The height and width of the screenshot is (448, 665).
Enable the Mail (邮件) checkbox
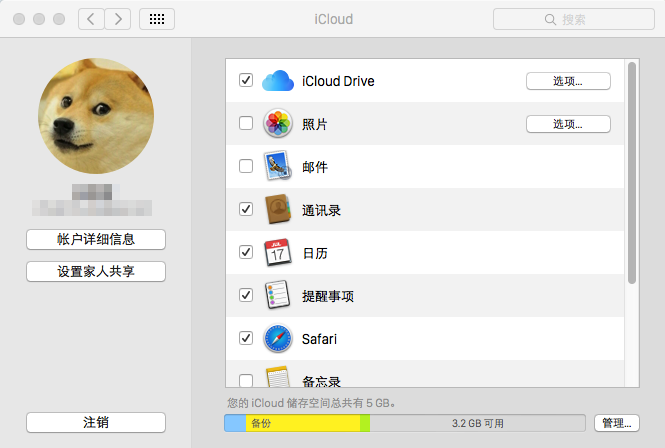pos(246,167)
